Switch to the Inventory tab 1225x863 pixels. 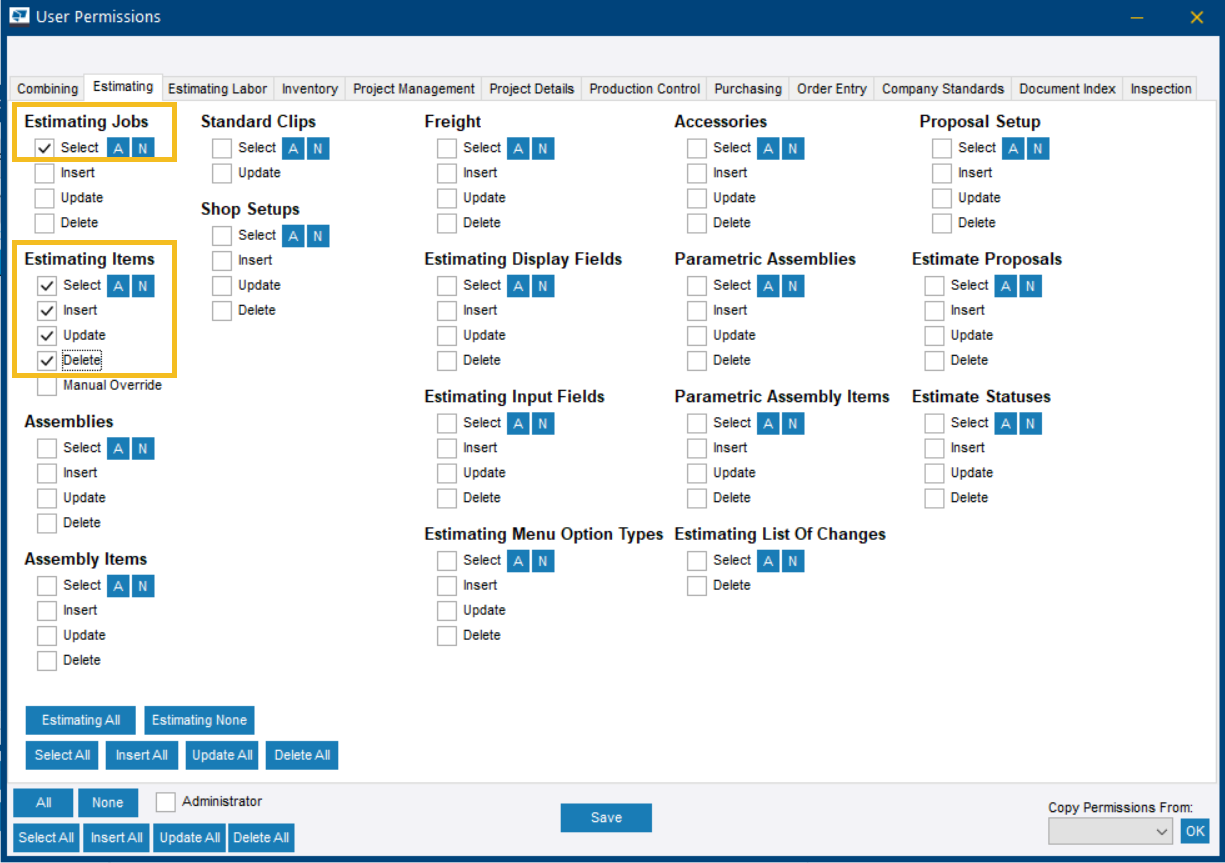[x=310, y=89]
